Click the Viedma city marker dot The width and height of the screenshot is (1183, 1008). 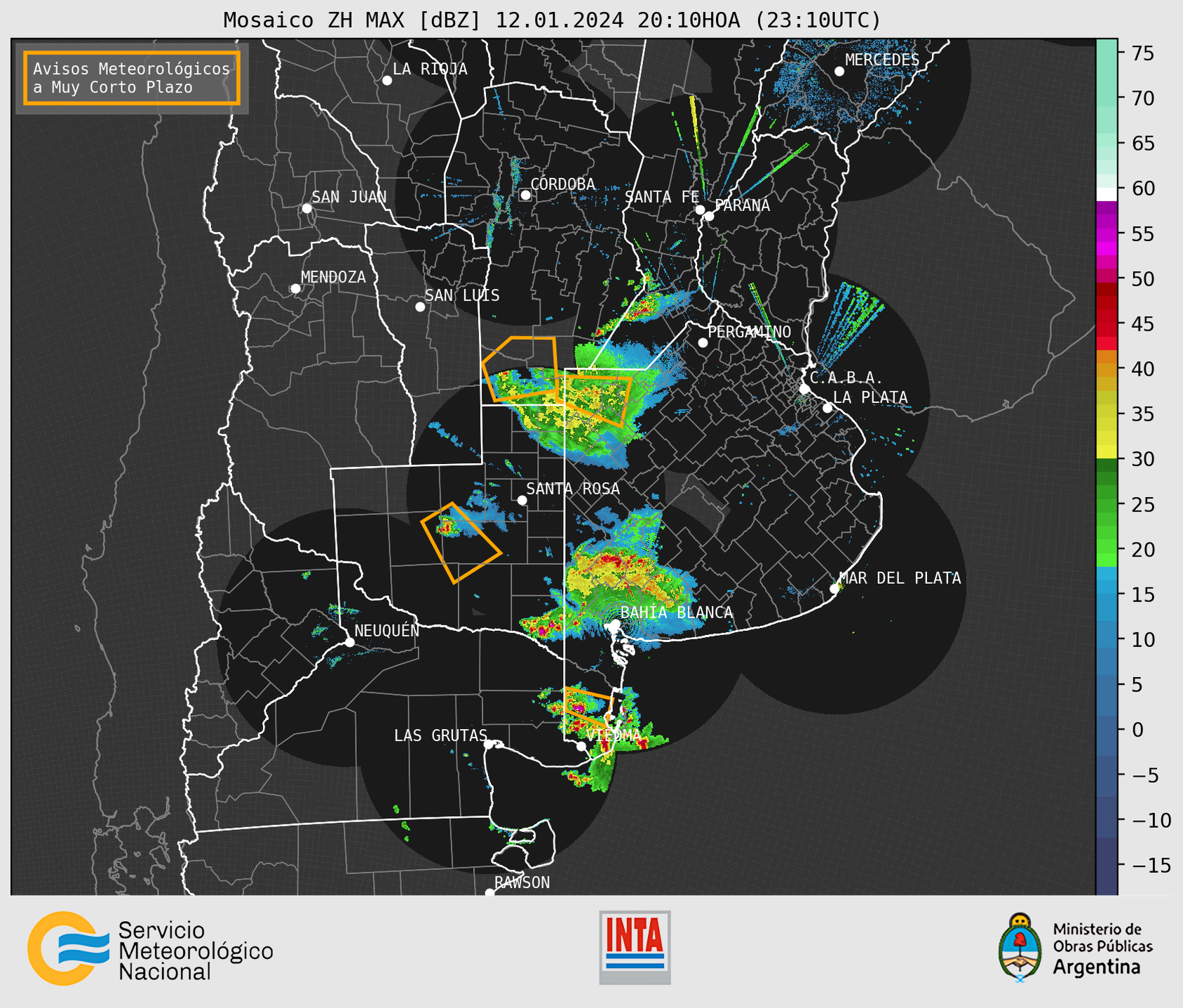581,746
